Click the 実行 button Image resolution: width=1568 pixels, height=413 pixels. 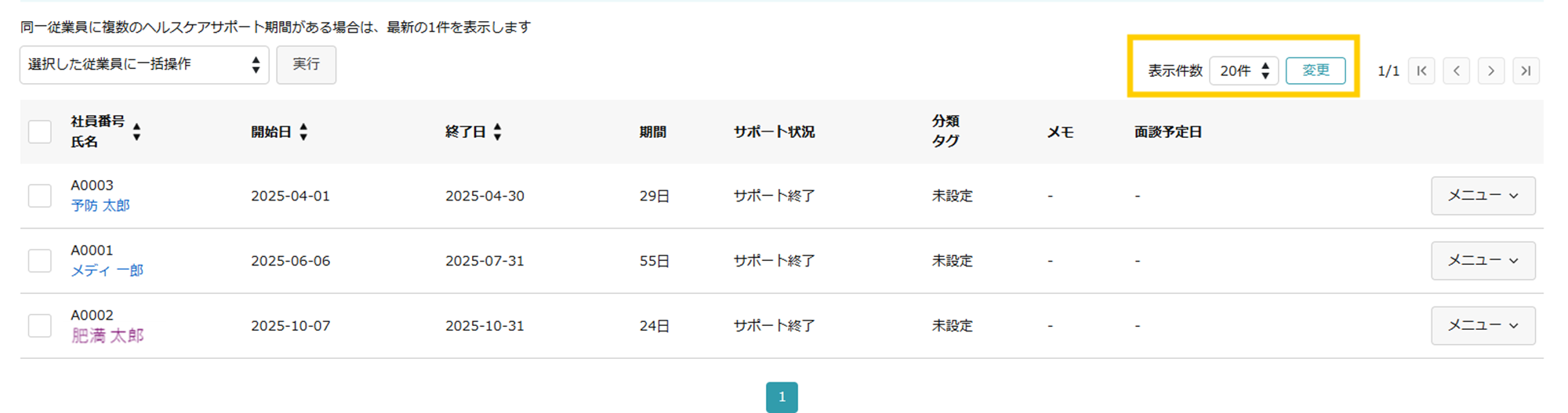pyautogui.click(x=307, y=64)
